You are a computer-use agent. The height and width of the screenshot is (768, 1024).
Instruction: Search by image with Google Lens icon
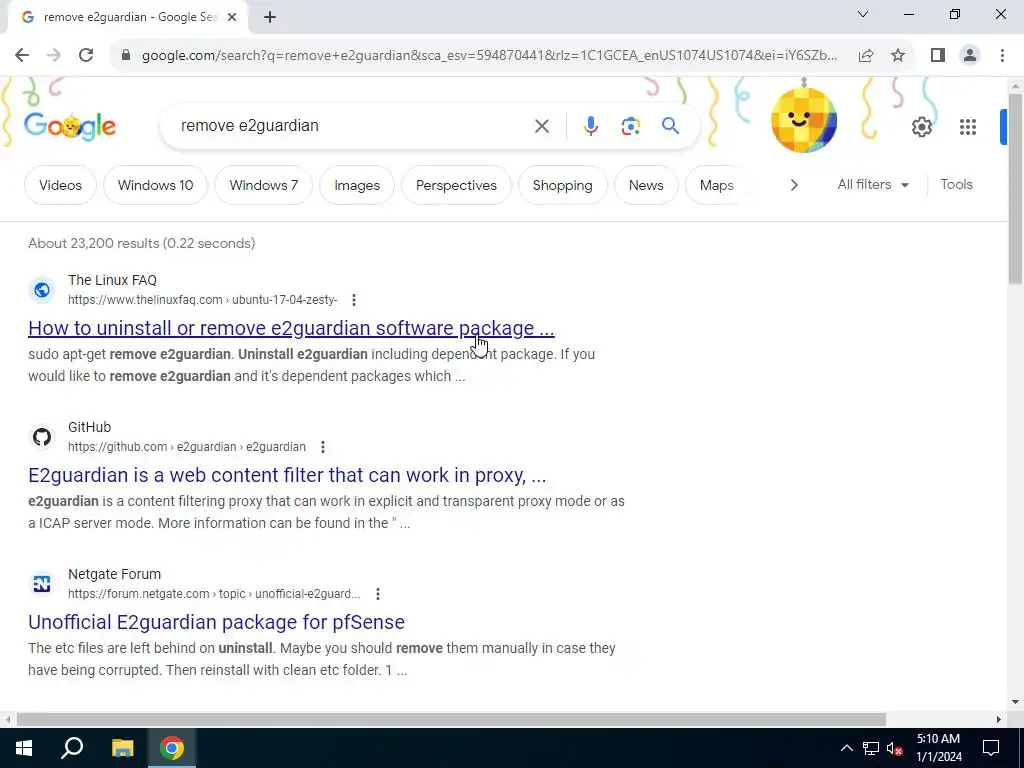[x=630, y=126]
